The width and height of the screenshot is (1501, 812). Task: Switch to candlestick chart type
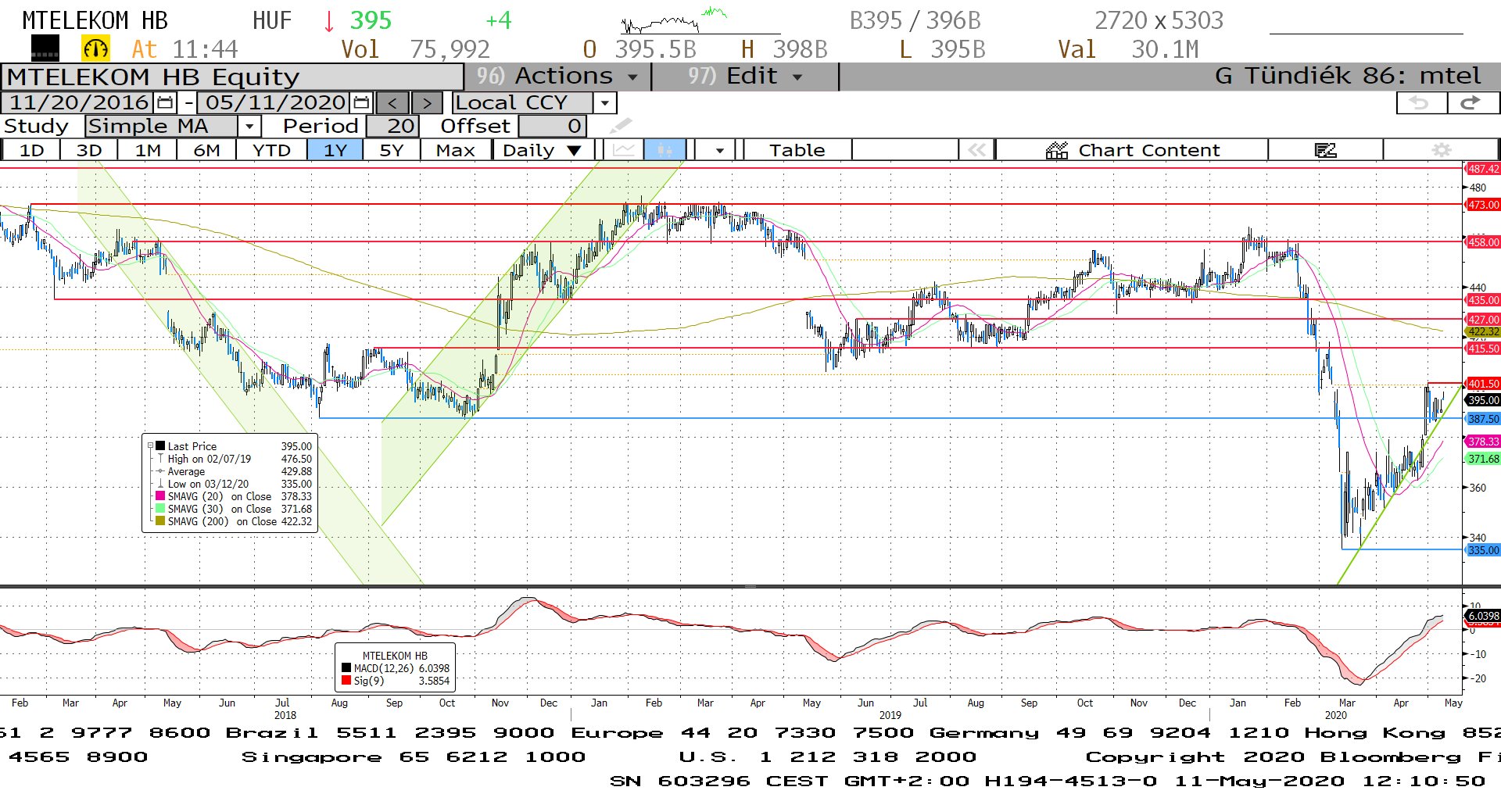pos(665,149)
